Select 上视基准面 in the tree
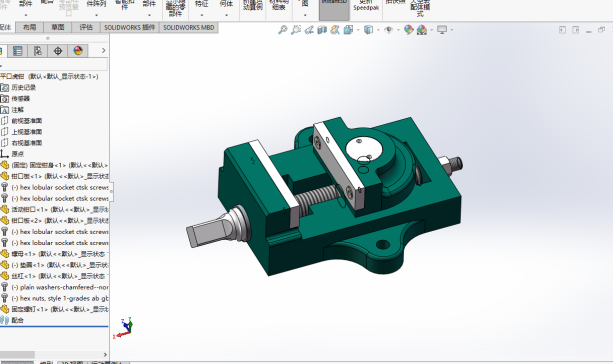Image resolution: width=613 pixels, height=364 pixels. click(27, 132)
